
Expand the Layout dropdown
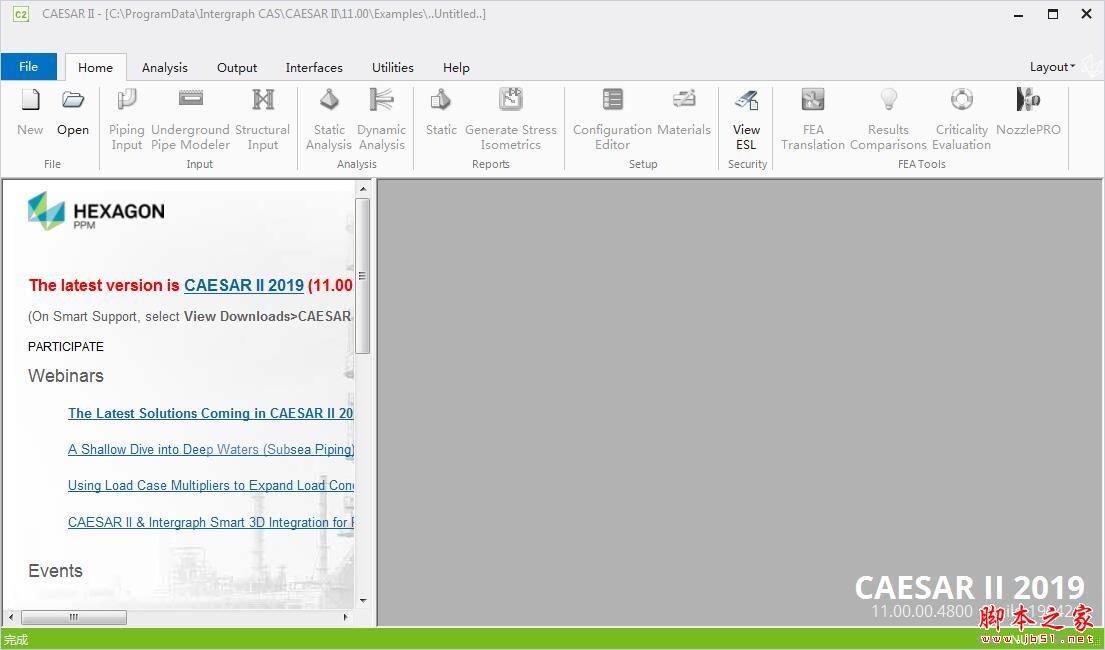coord(1052,67)
